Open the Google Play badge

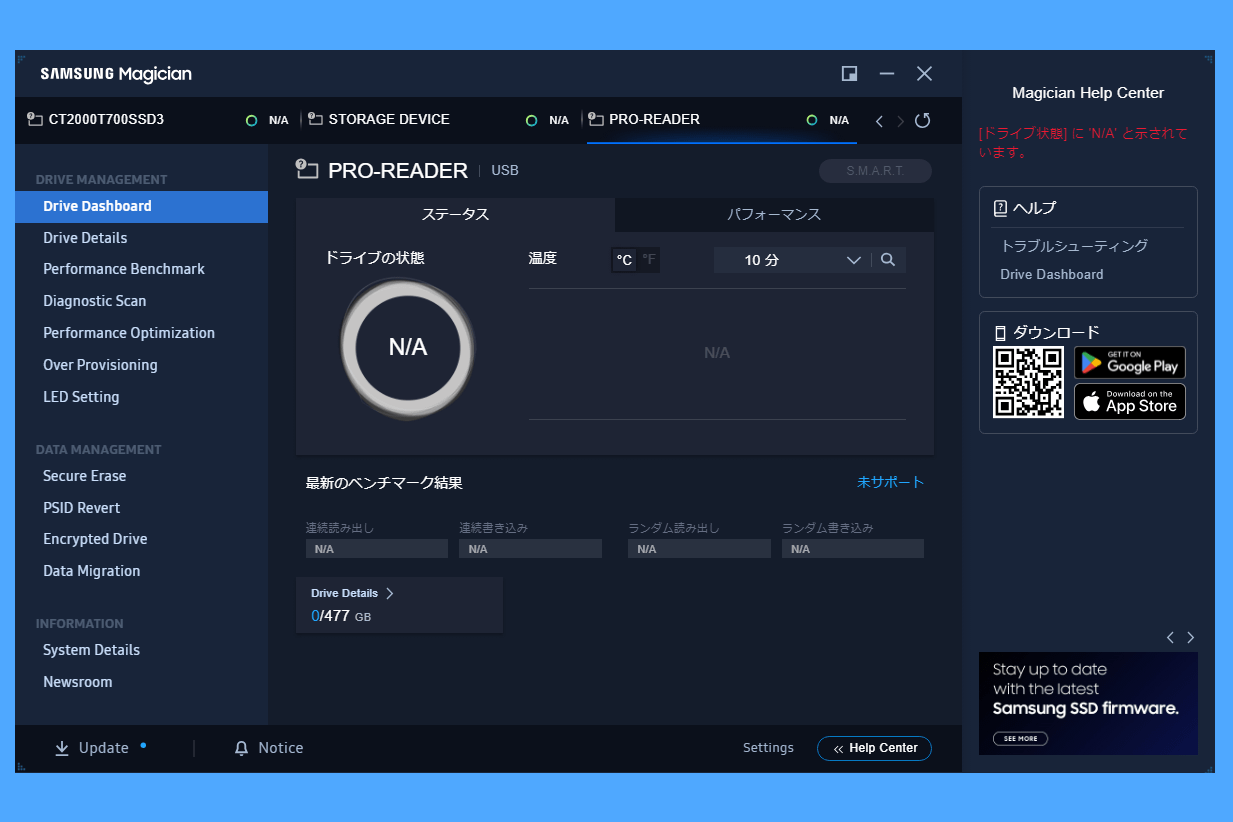pos(1129,363)
